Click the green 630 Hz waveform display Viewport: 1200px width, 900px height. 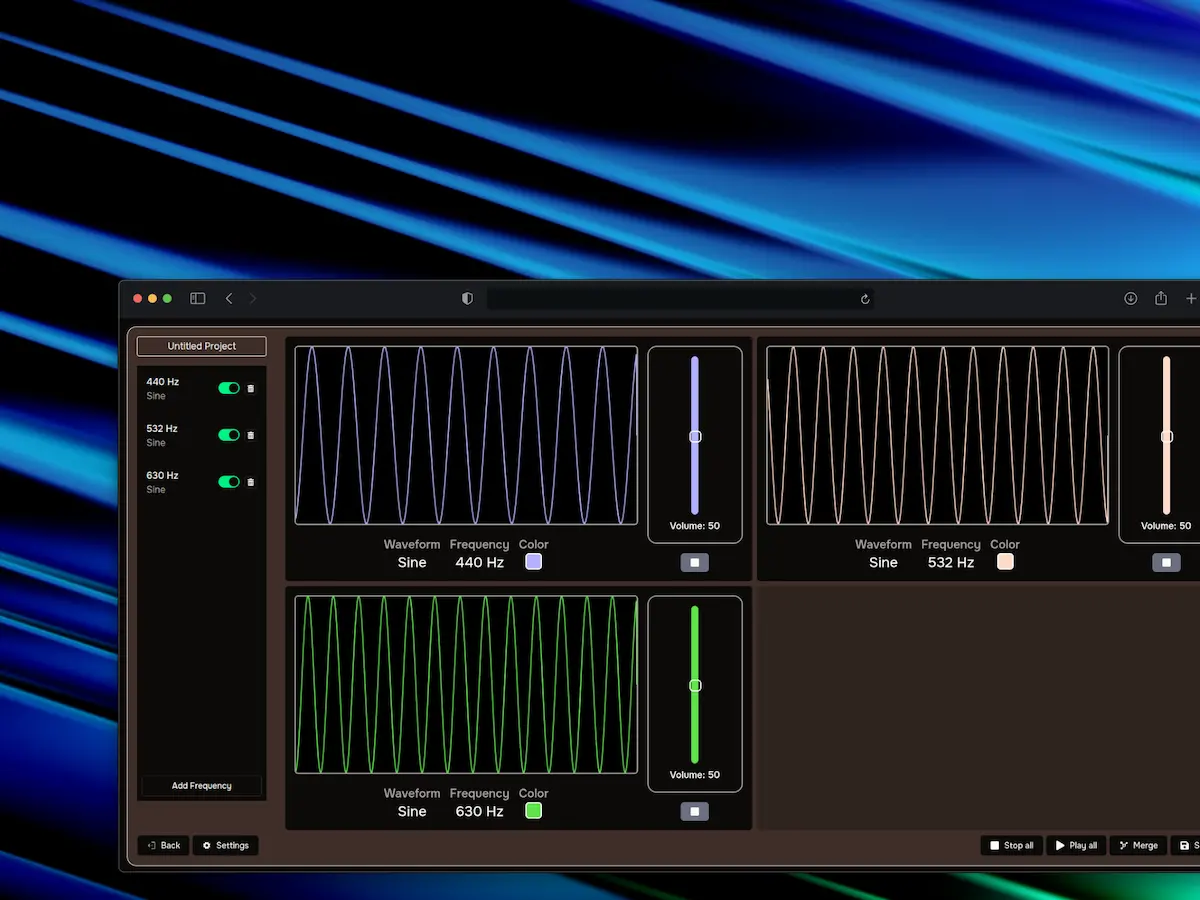466,685
